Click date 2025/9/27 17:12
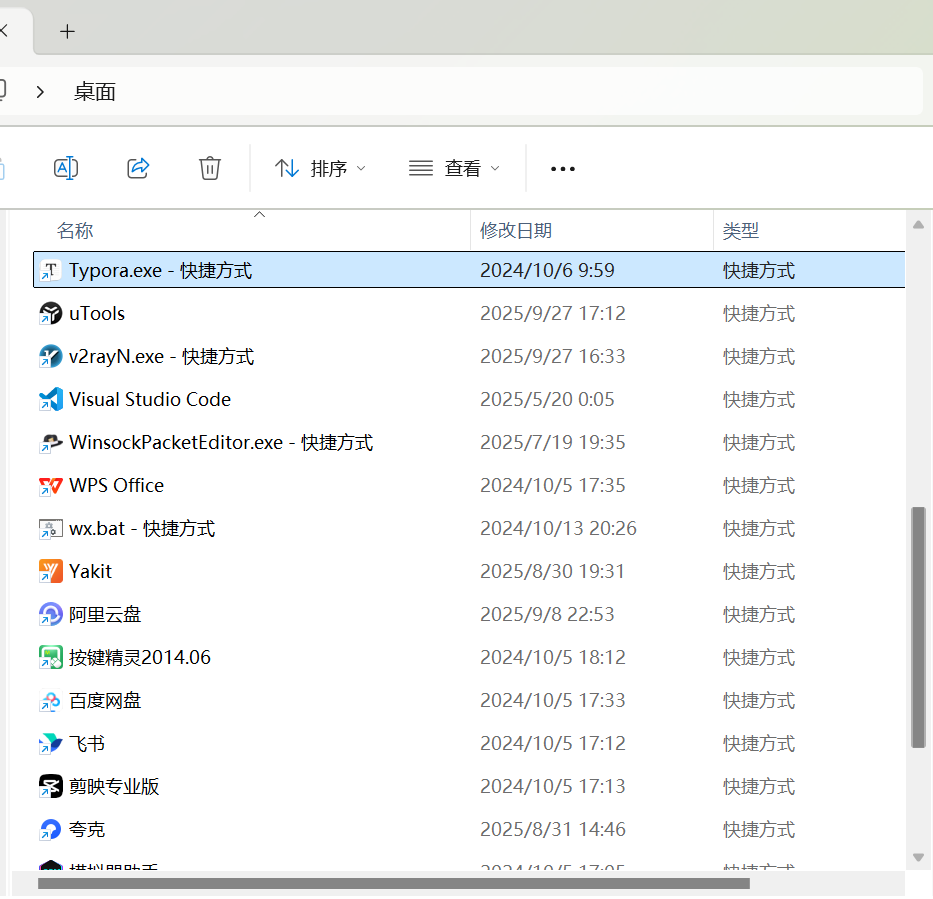This screenshot has height=899, width=933. coord(553,314)
